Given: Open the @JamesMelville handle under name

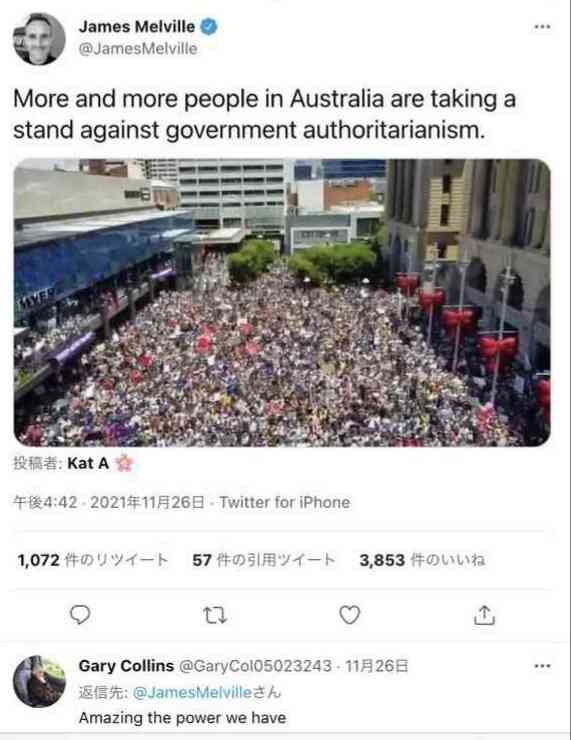Looking at the screenshot, I should coord(138,49).
